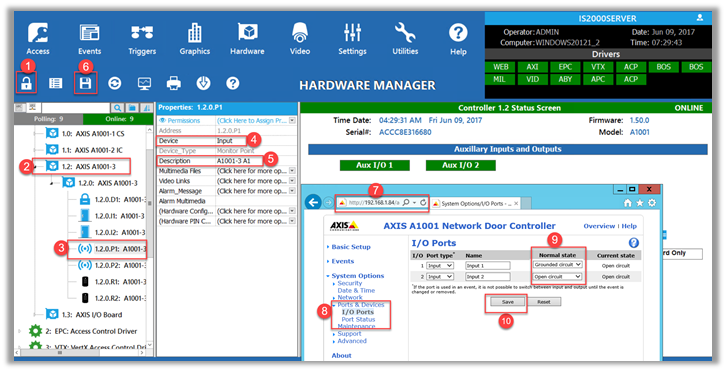
Task: Click the user profile icon near IS2000SERVER
Action: coord(700,18)
